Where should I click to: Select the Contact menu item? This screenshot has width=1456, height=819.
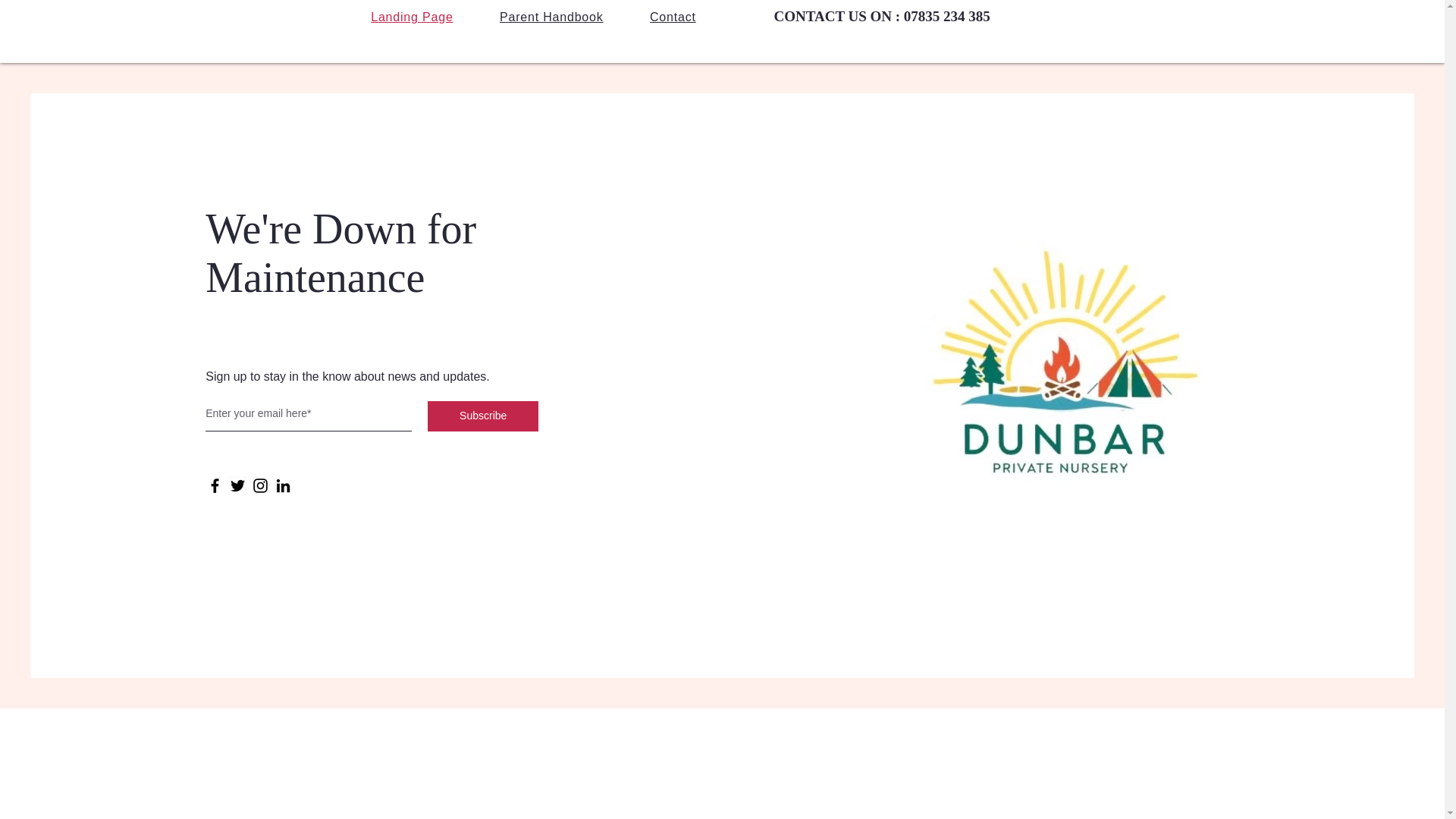[x=673, y=17]
